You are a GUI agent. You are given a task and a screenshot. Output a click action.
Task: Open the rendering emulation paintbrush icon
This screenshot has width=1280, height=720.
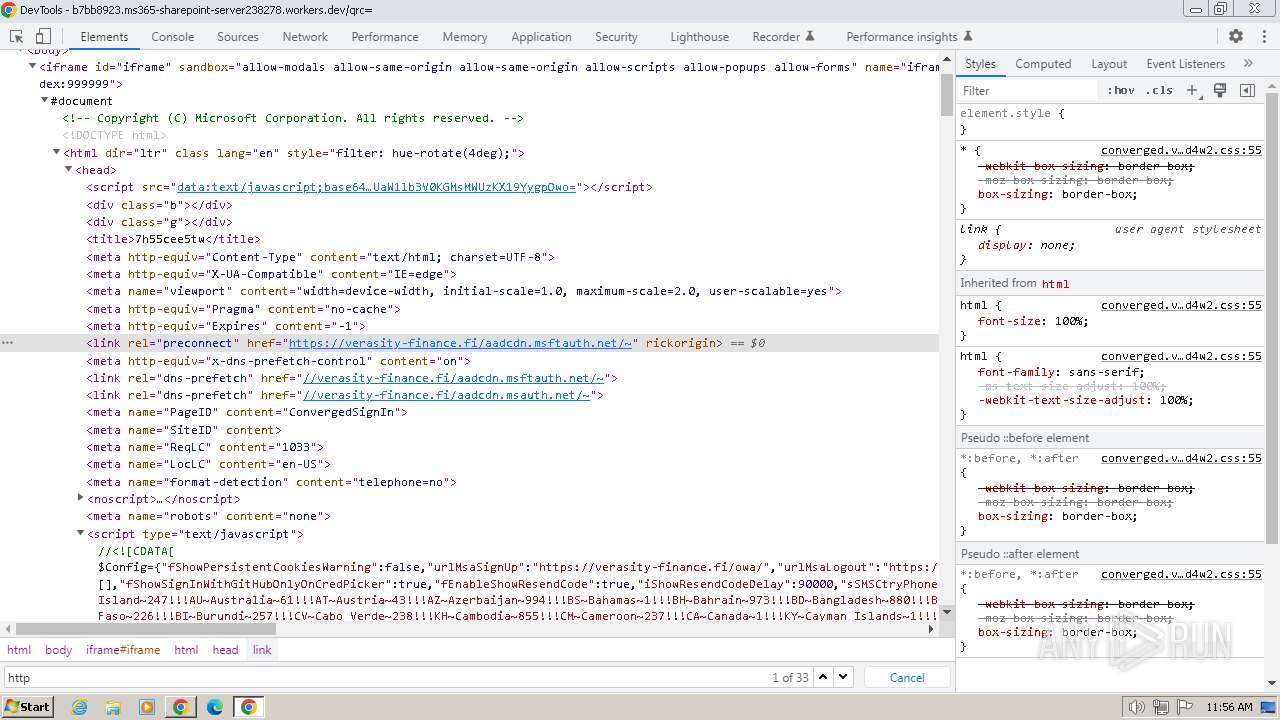(1220, 90)
